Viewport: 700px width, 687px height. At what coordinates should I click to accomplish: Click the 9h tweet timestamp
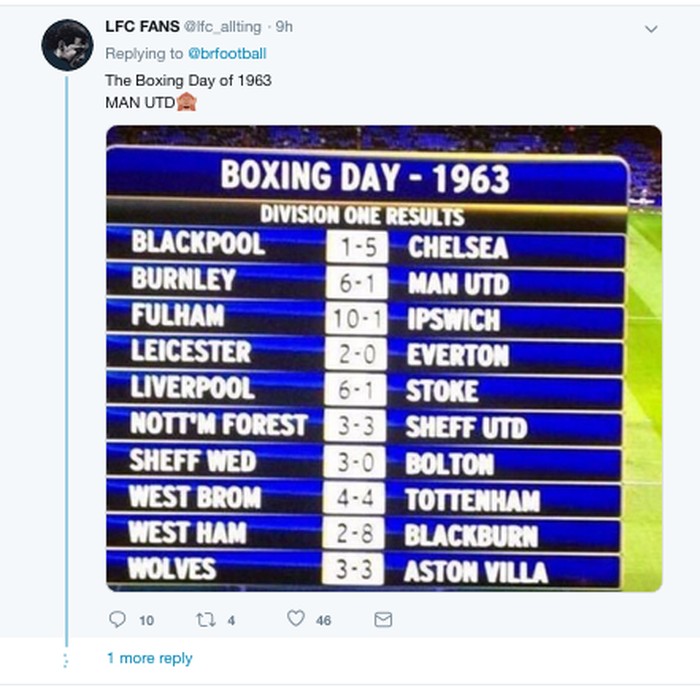pyautogui.click(x=285, y=27)
